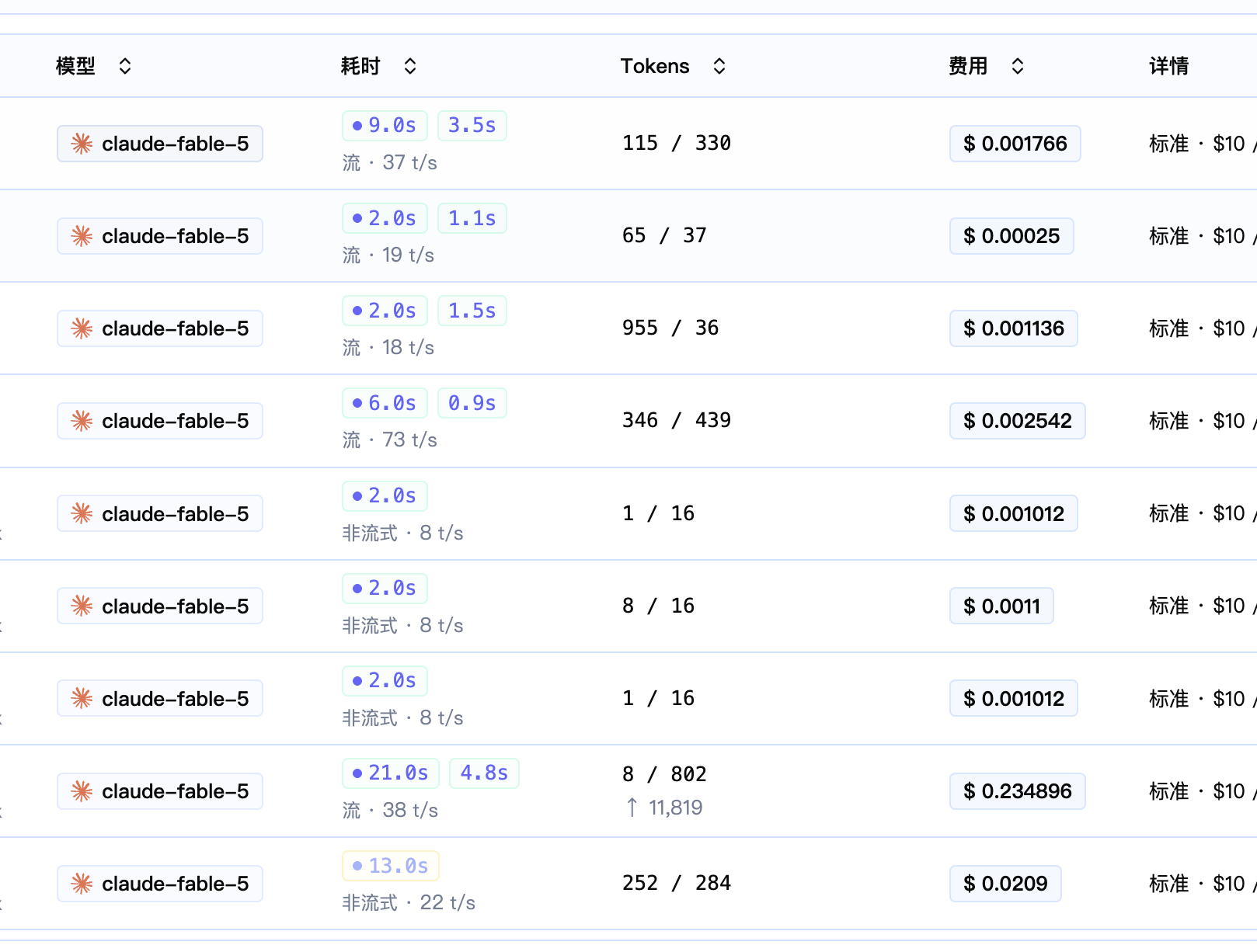Screen dimensions: 1257x952
Task: Click '标准 · $10' detail in the 115 / 330 row
Action: coord(1197,144)
